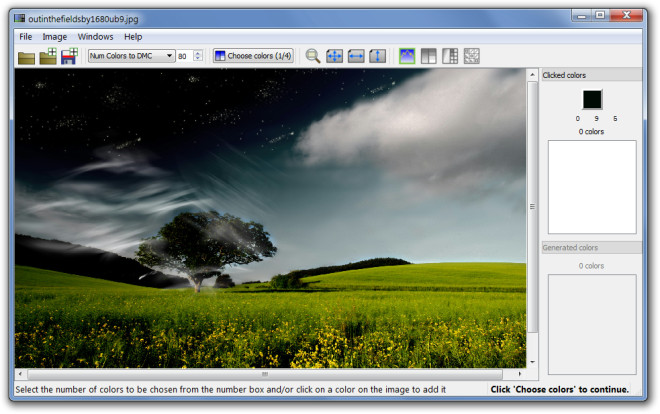Click the '0 colors' label under Generated colors

[x=591, y=266]
